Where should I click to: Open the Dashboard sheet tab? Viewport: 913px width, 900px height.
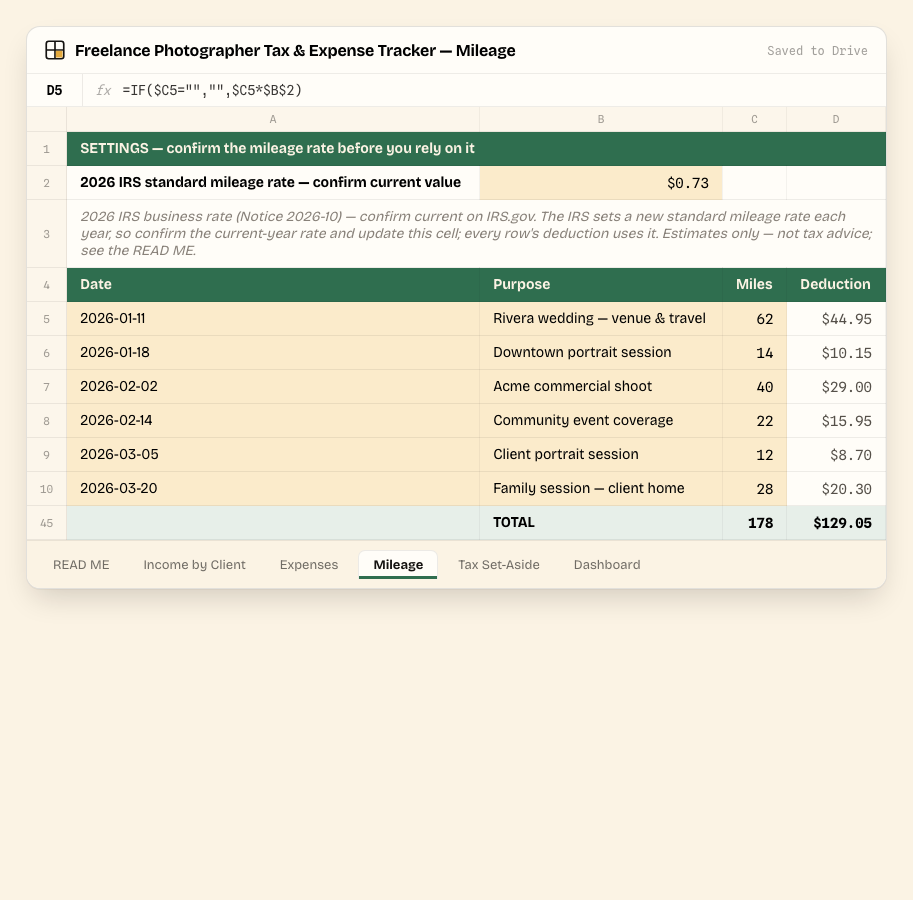607,565
